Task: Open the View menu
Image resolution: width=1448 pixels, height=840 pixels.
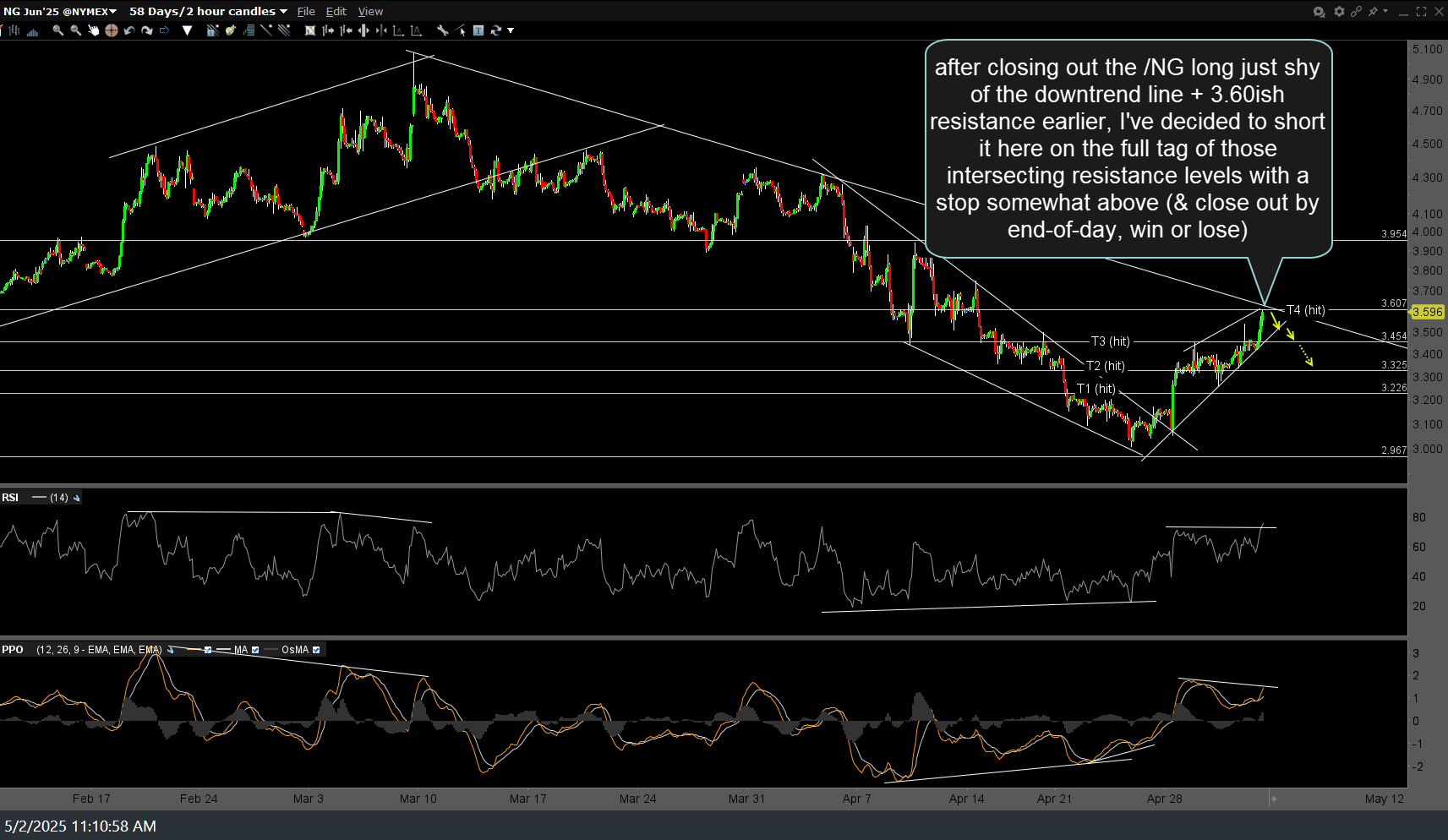Action: point(370,11)
